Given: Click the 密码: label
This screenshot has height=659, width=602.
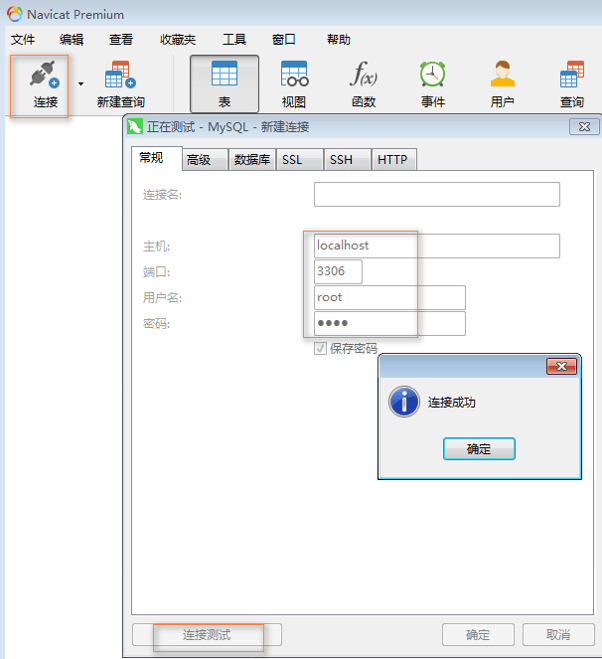Looking at the screenshot, I should [x=156, y=324].
